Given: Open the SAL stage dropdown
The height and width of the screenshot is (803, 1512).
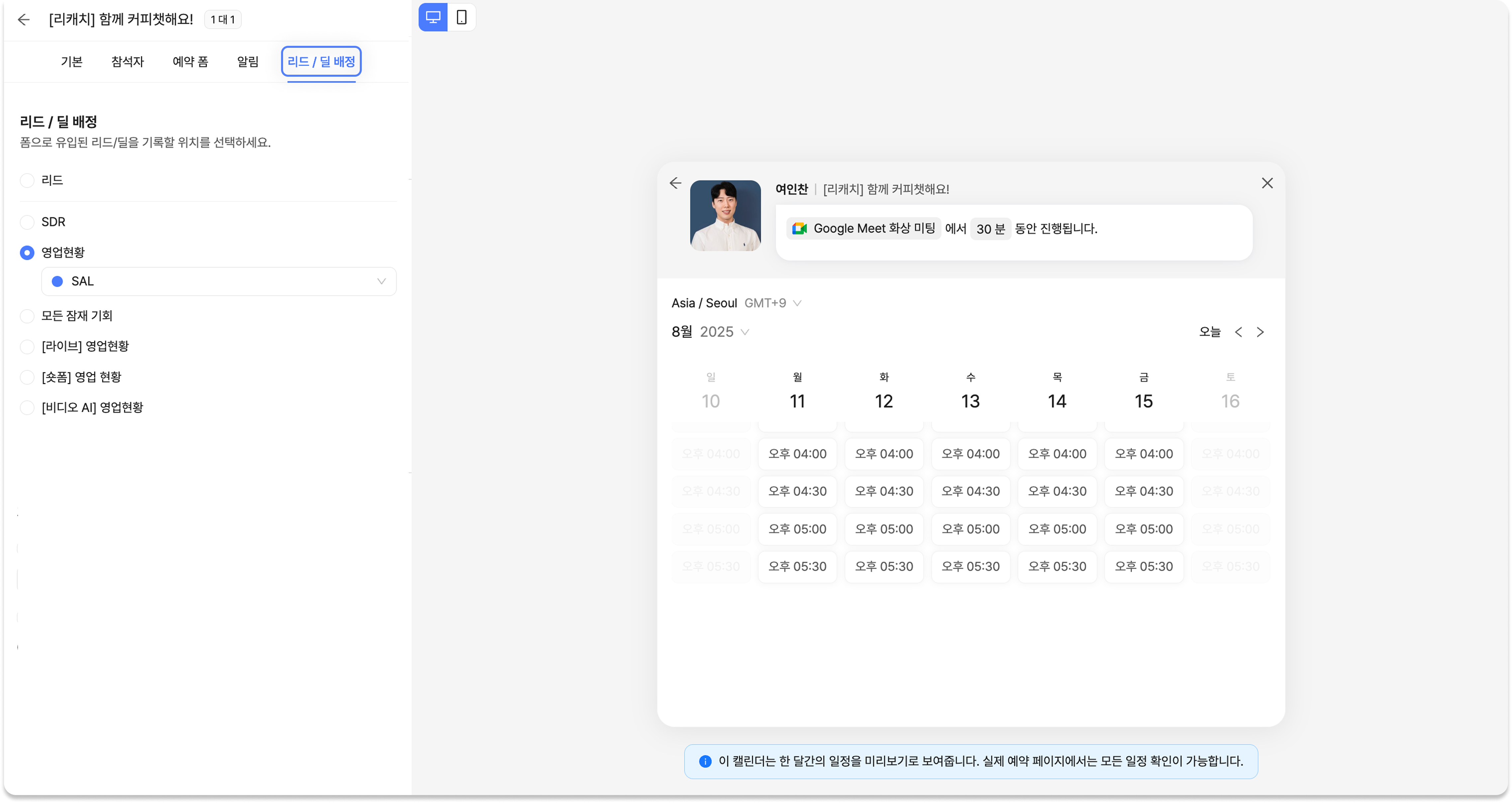Looking at the screenshot, I should (218, 282).
